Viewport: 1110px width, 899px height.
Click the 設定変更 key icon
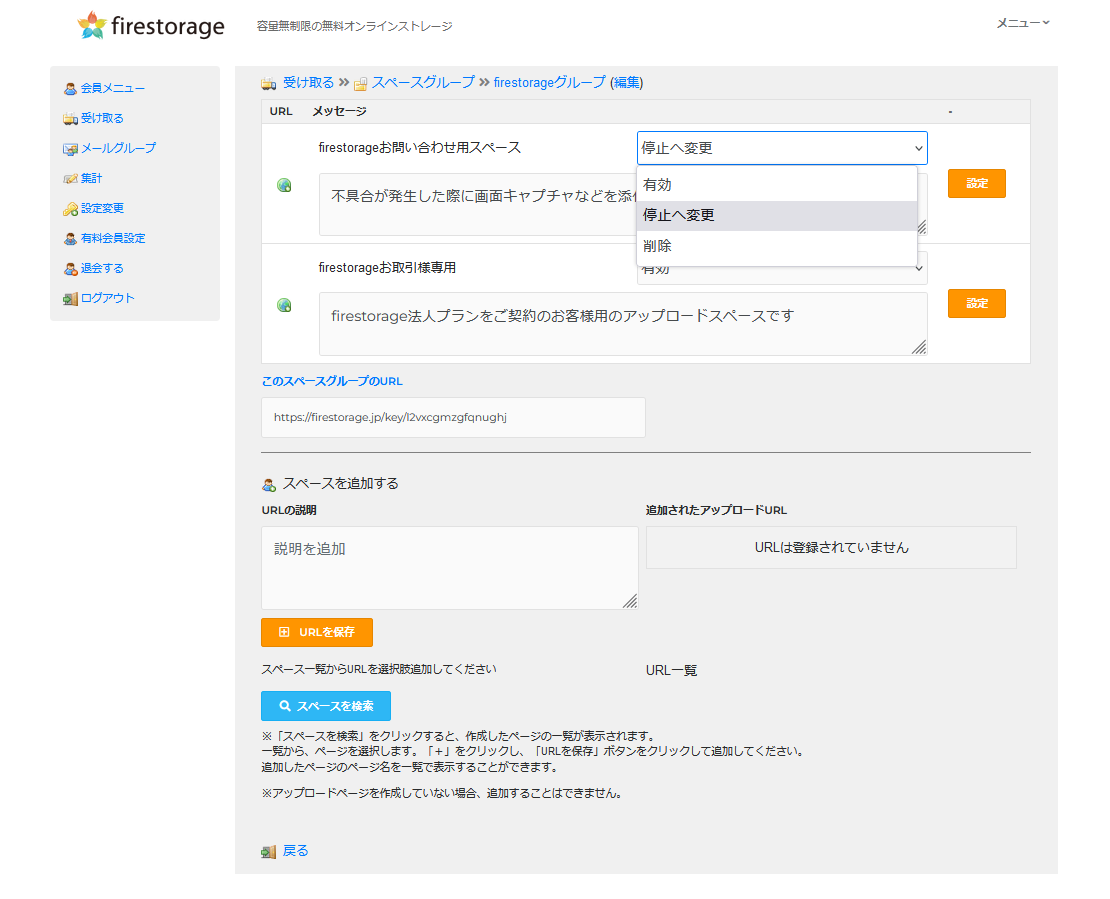70,209
